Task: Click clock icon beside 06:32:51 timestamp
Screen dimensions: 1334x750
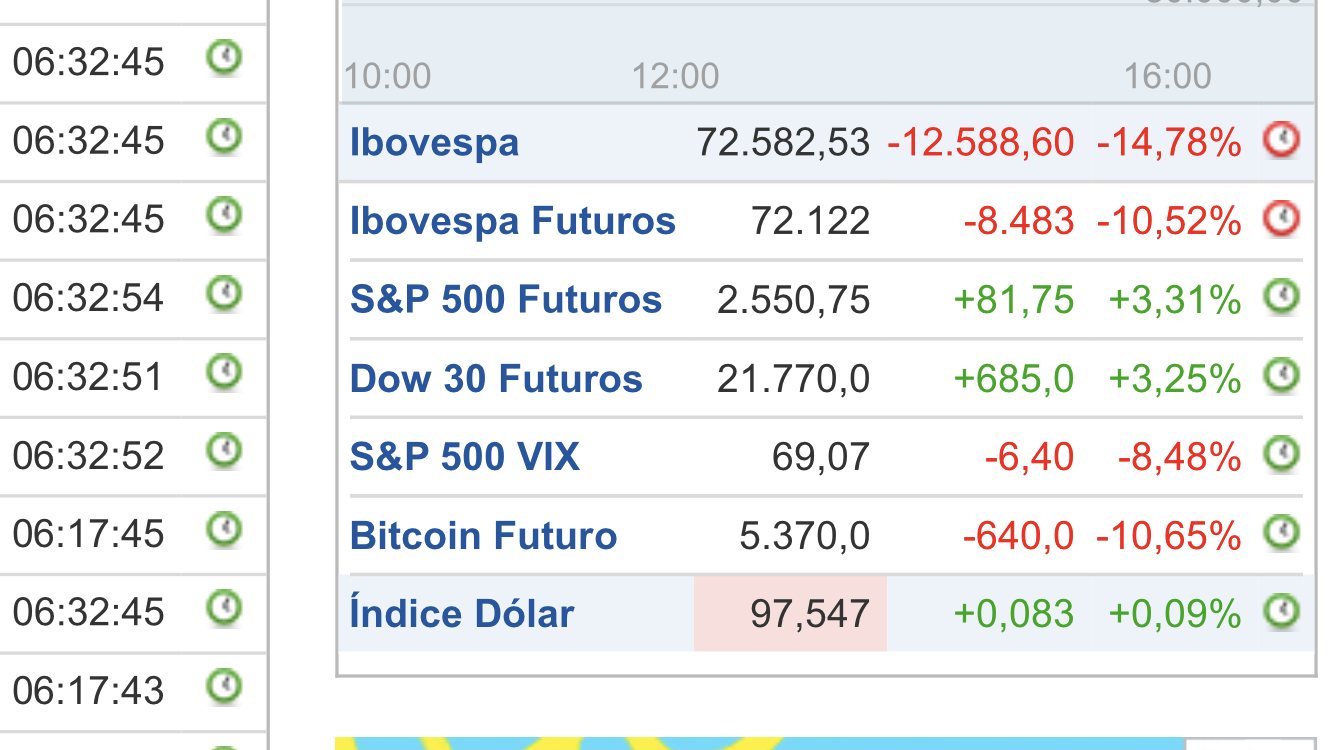Action: pyautogui.click(x=224, y=372)
